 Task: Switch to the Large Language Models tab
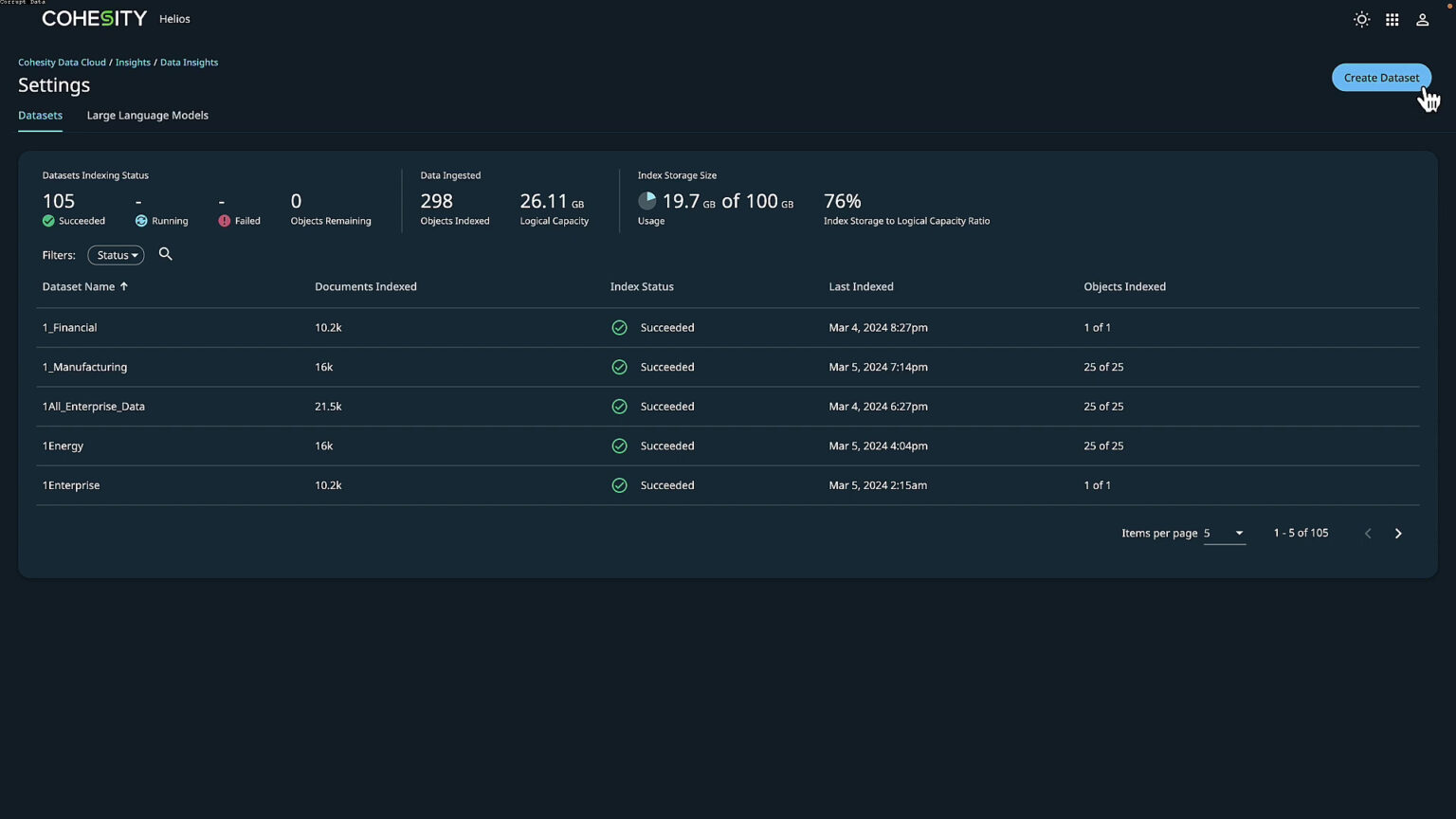147,115
